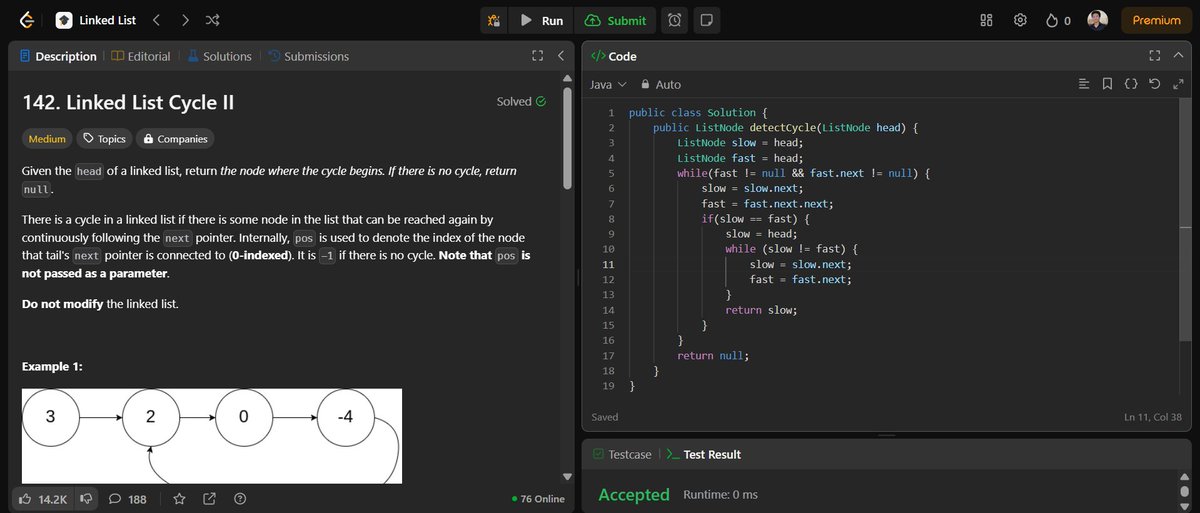
Task: Bookmark the code with bookmark icon
Action: (1107, 85)
